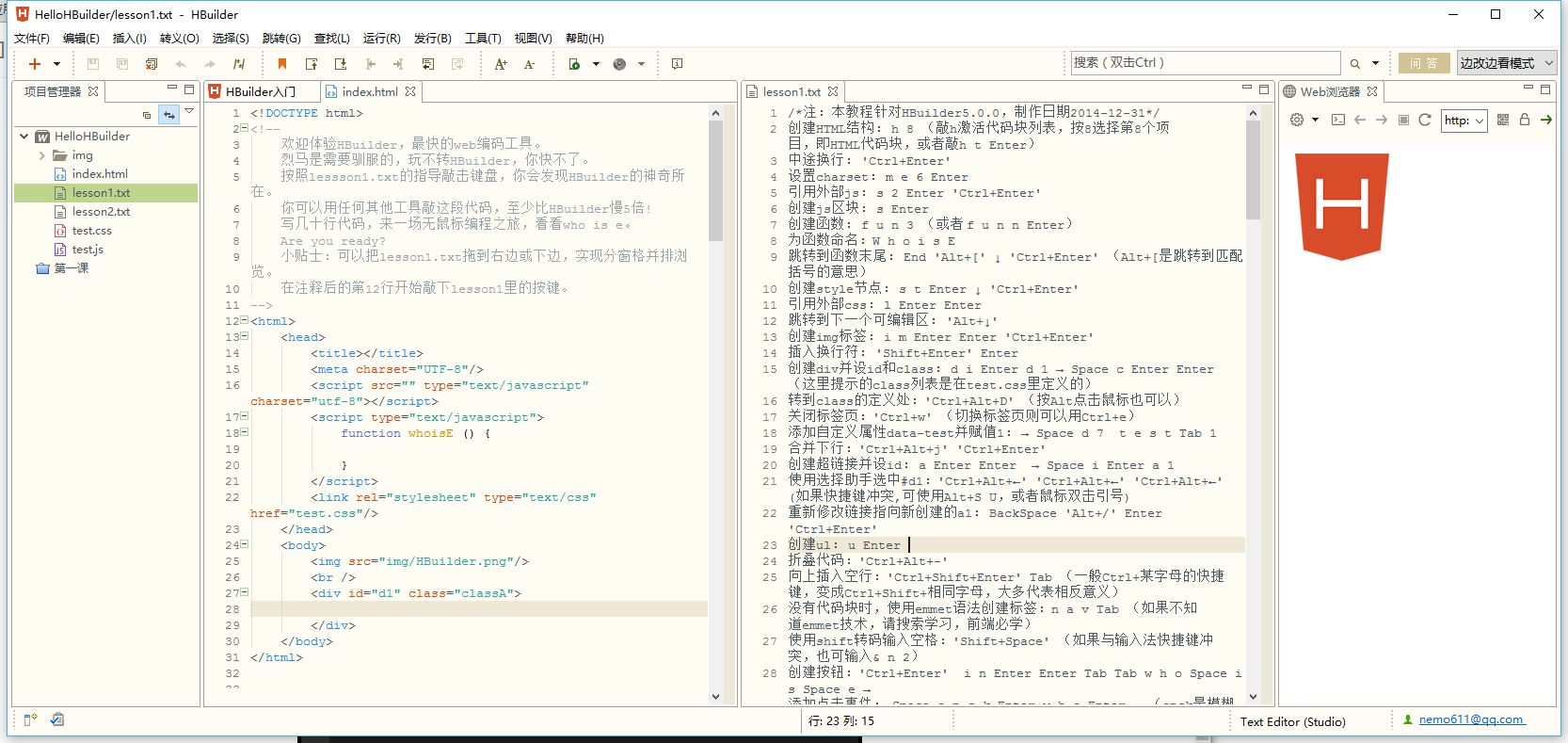Open the 运行(R) menu

pos(381,39)
